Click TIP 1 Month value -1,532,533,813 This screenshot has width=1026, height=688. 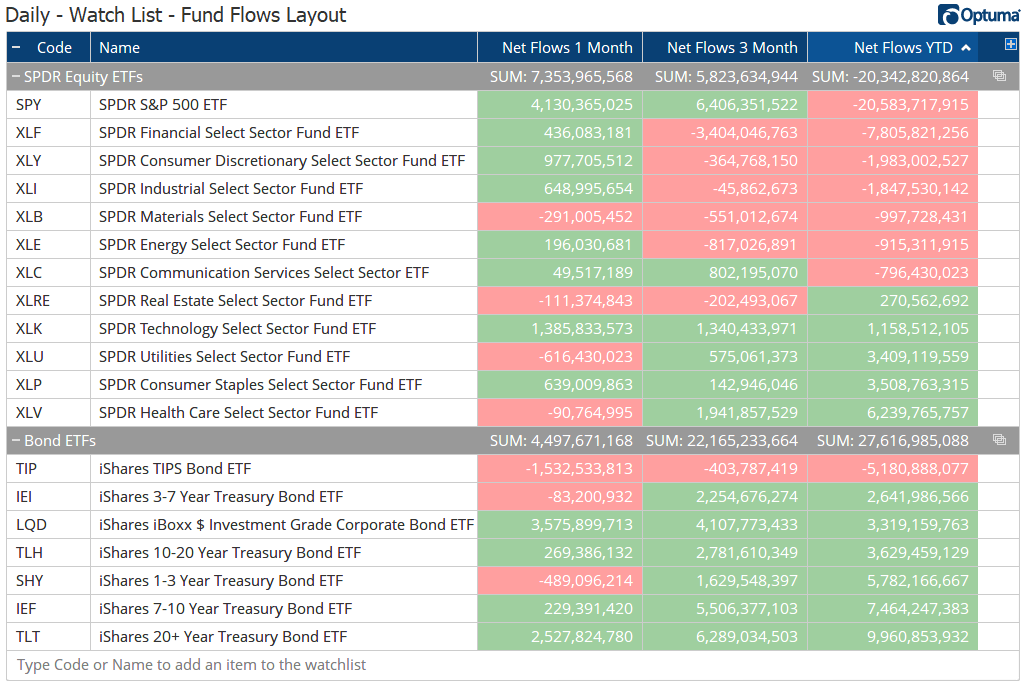579,469
